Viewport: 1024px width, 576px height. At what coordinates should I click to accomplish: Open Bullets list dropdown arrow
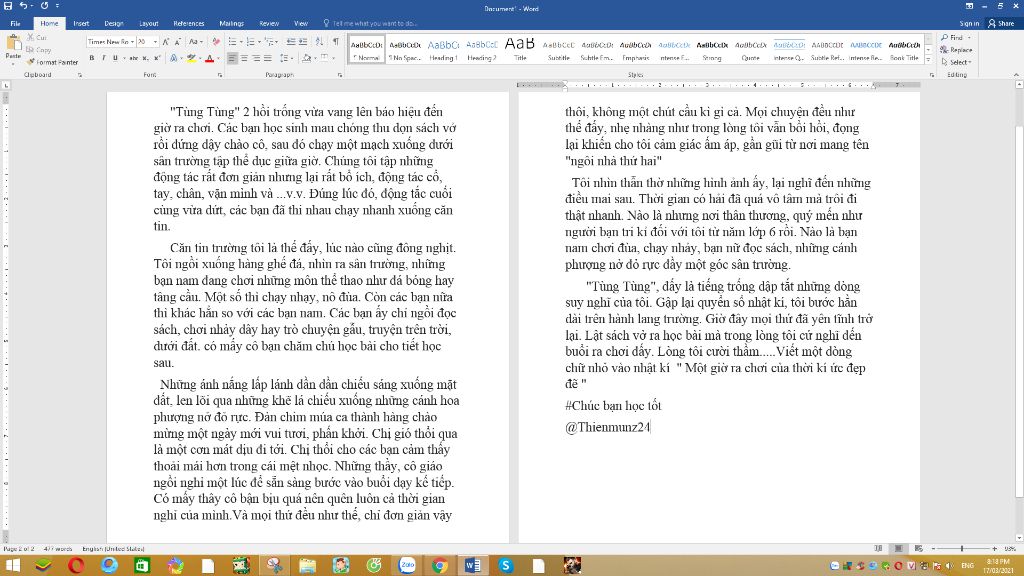(x=240, y=42)
